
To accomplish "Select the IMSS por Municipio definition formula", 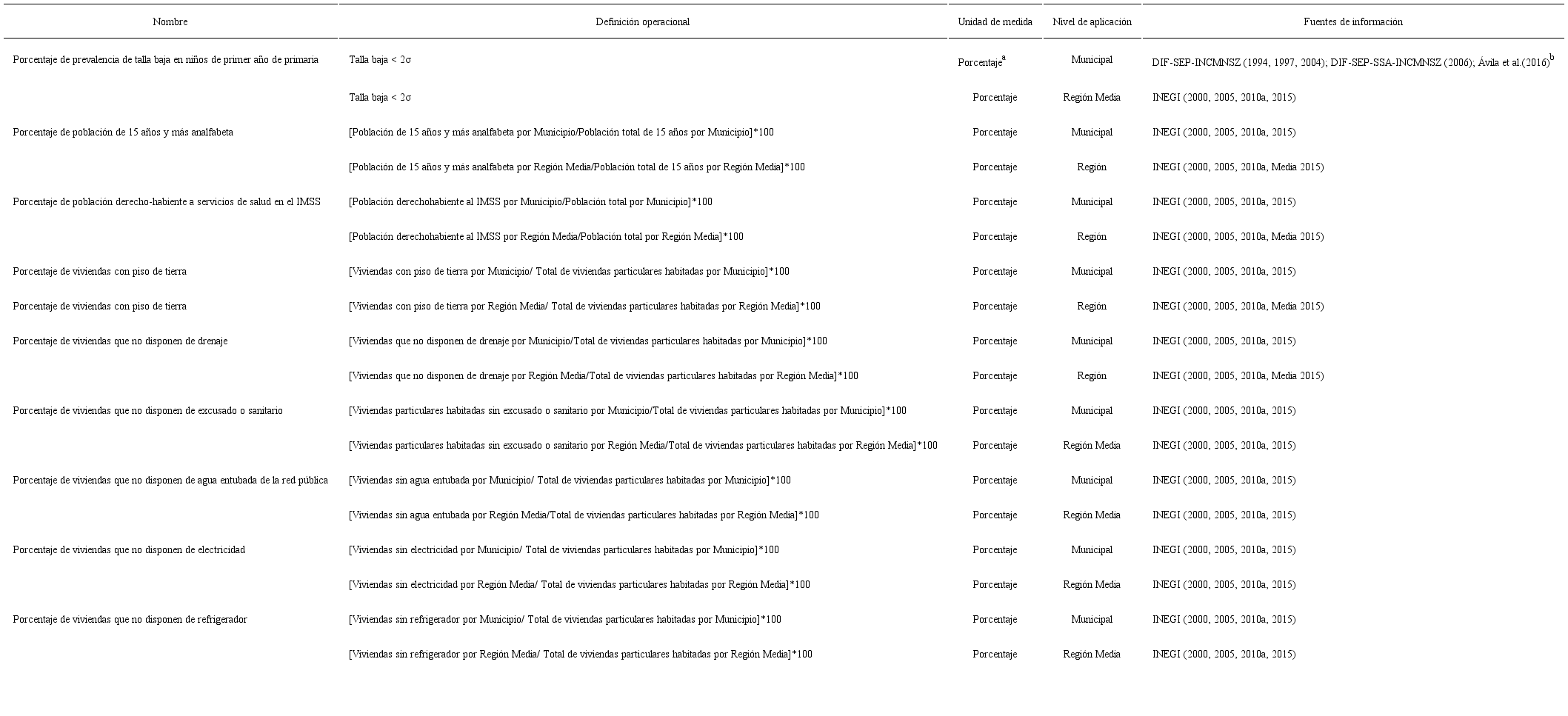I will point(530,202).
